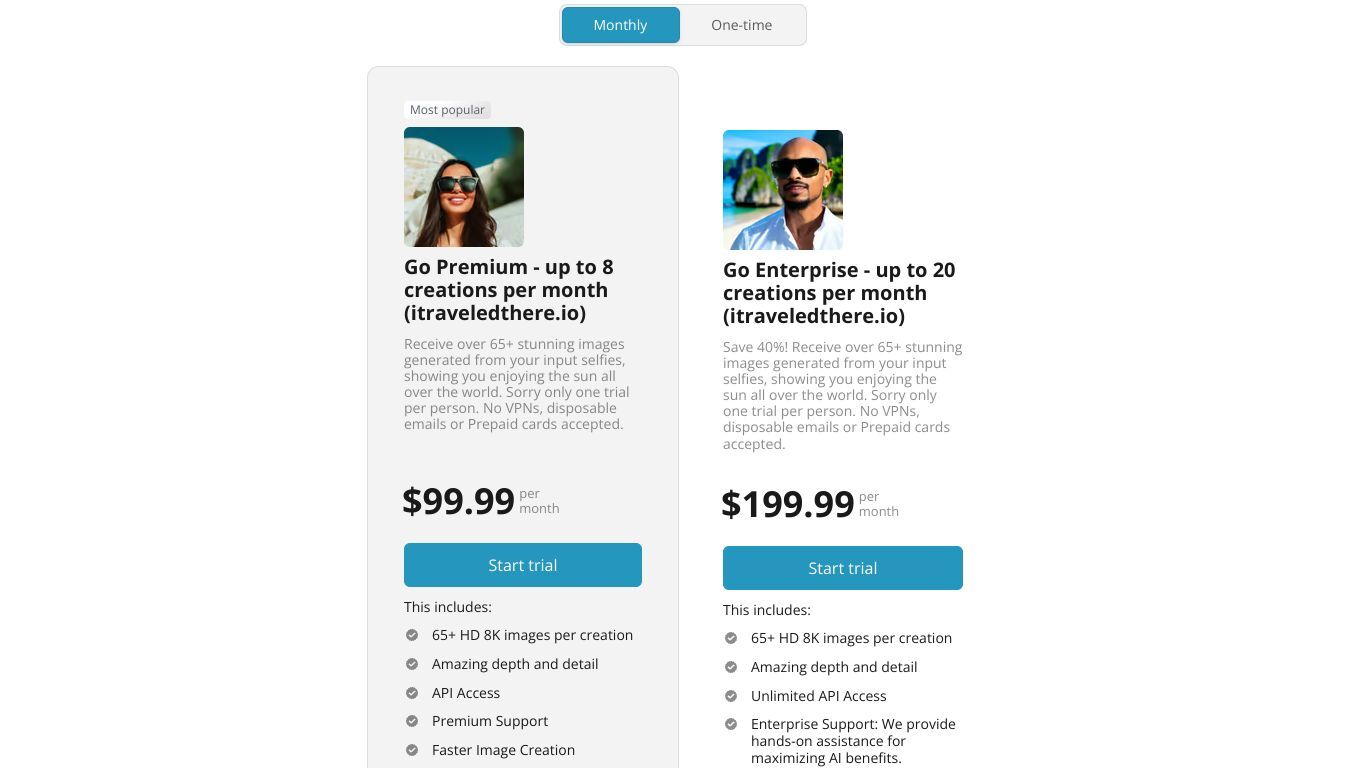Click the Go Premium plan heading

509,290
